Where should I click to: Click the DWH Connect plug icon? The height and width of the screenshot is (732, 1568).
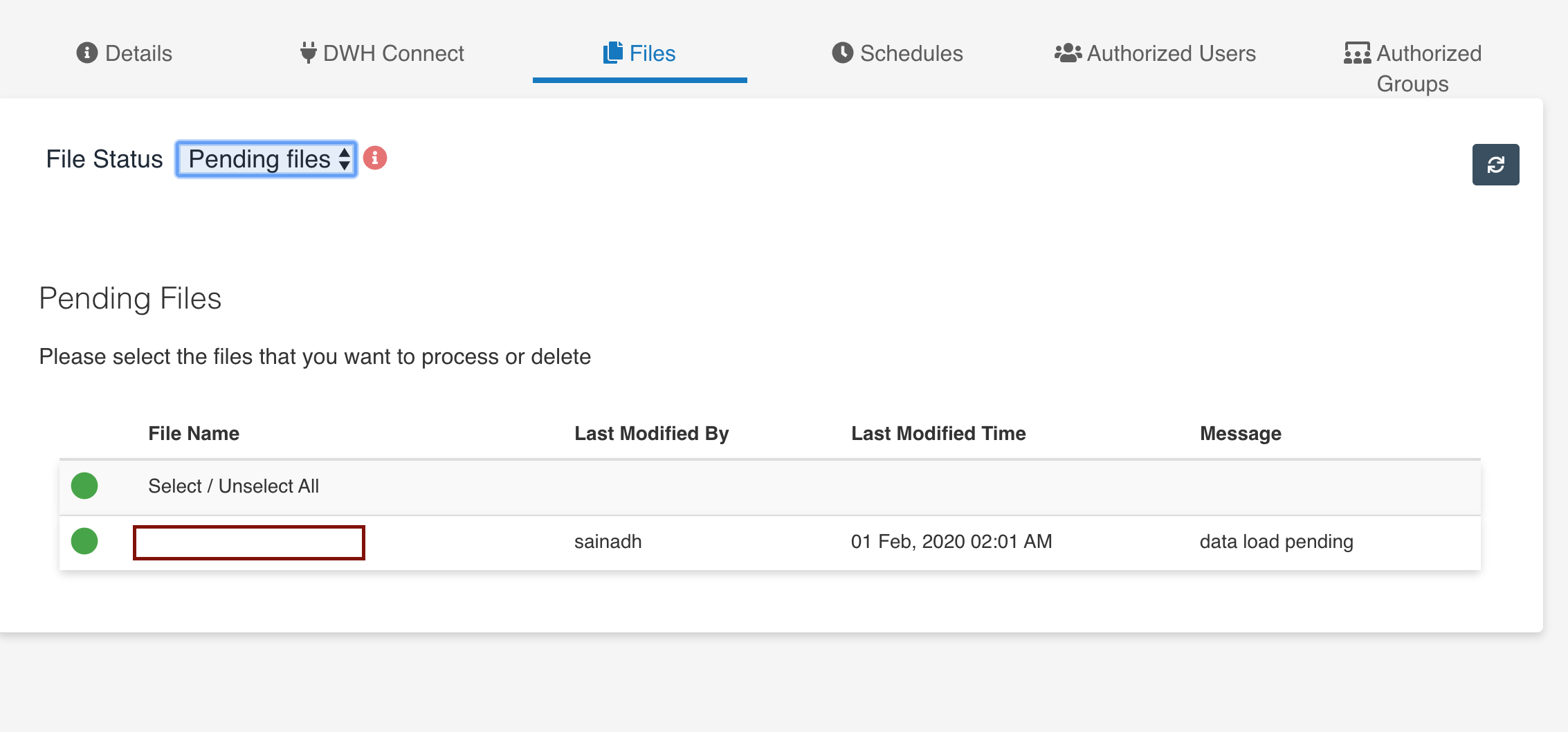(309, 52)
